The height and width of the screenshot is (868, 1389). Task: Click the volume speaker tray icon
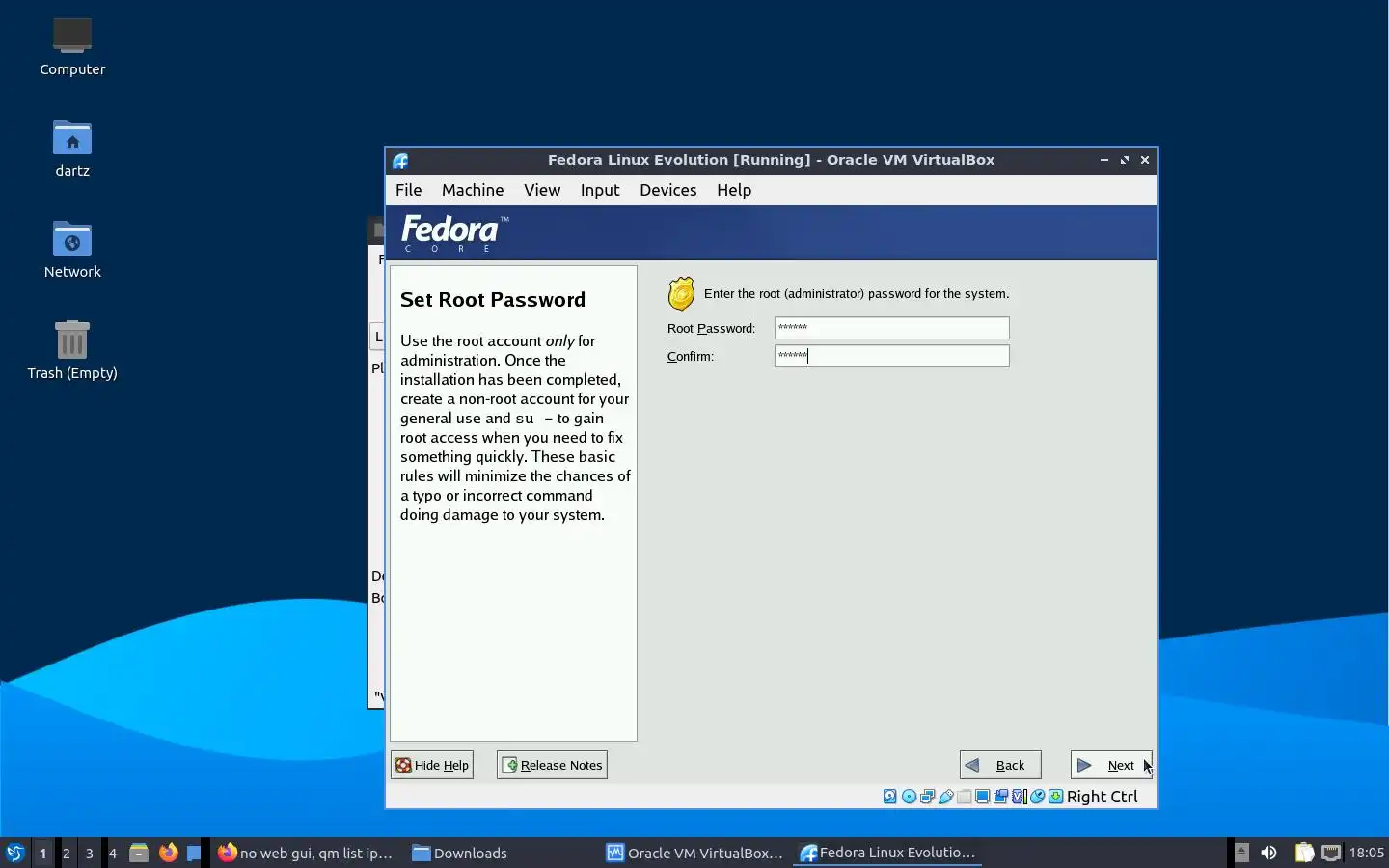click(1269, 853)
